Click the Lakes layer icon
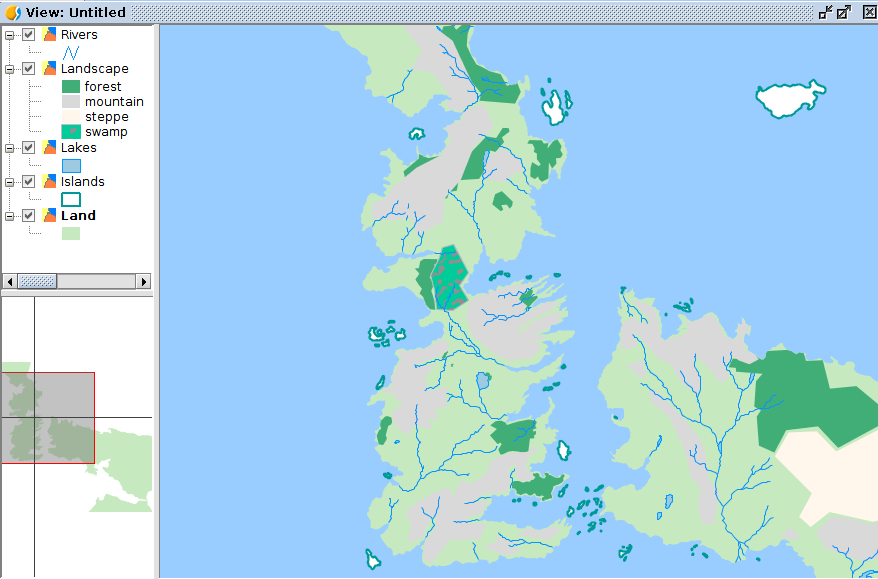 (x=50, y=148)
